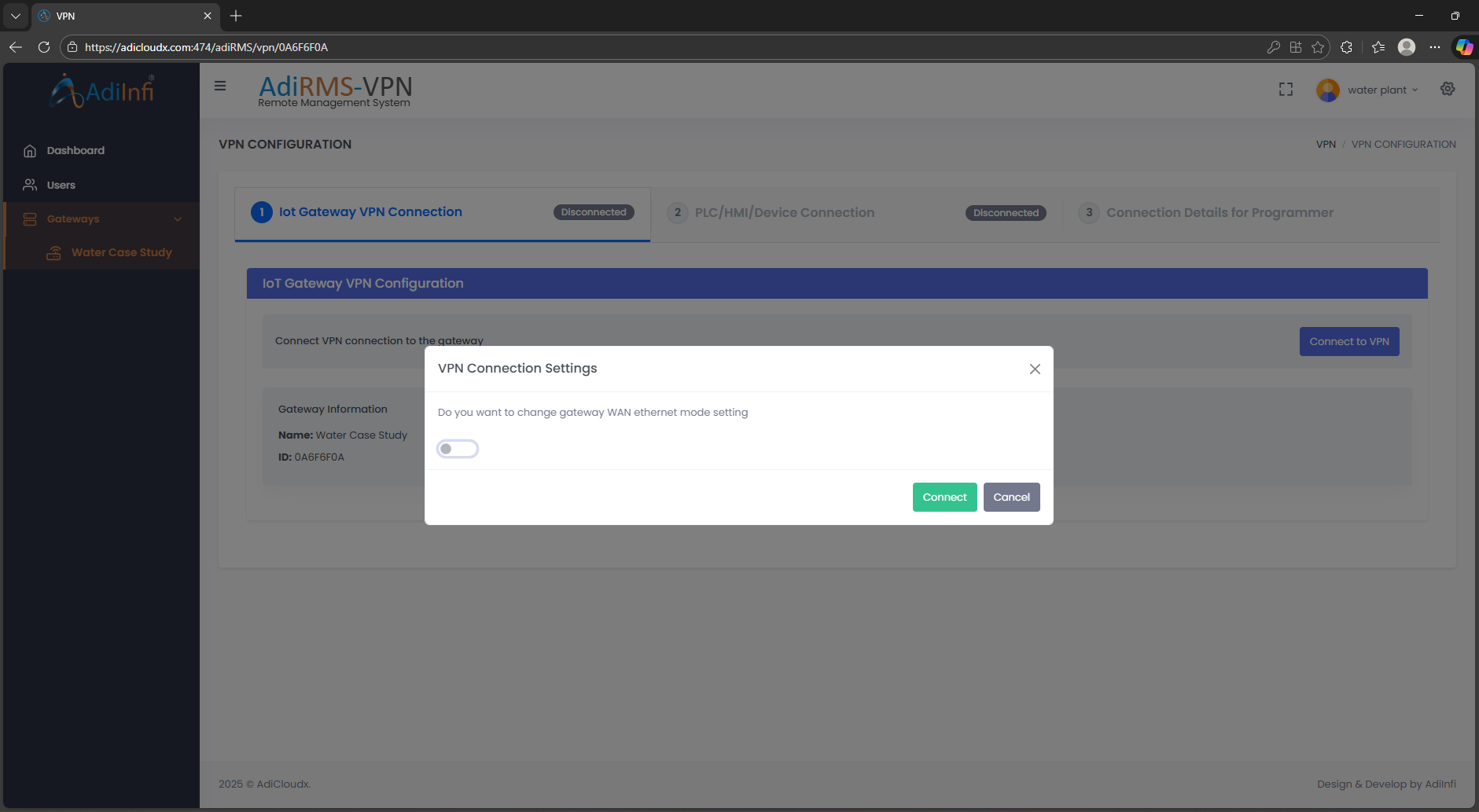The image size is (1479, 812).
Task: Open Connection Details for Programmer tab
Action: pos(1219,213)
